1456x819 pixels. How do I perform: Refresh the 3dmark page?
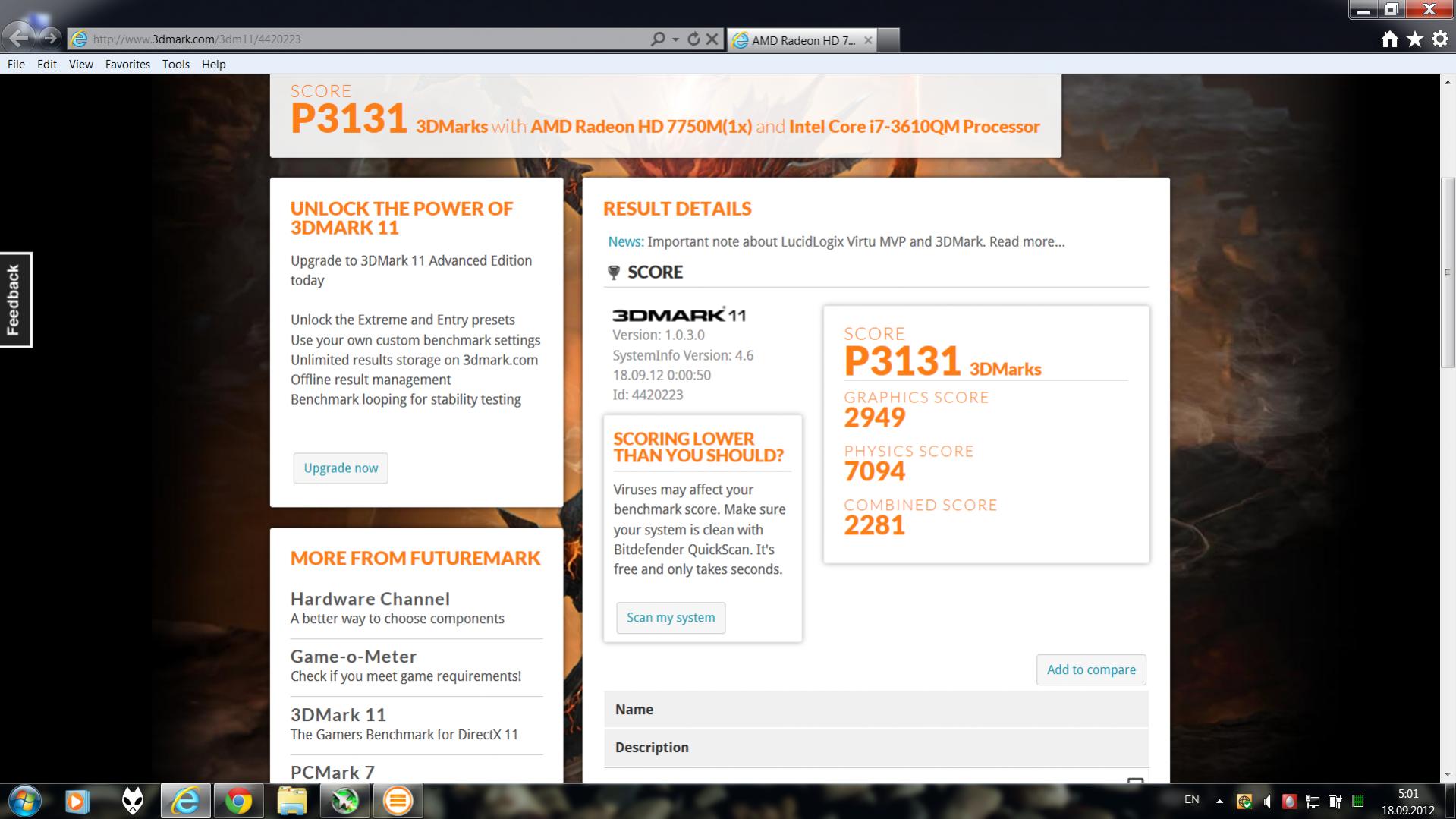tap(693, 39)
